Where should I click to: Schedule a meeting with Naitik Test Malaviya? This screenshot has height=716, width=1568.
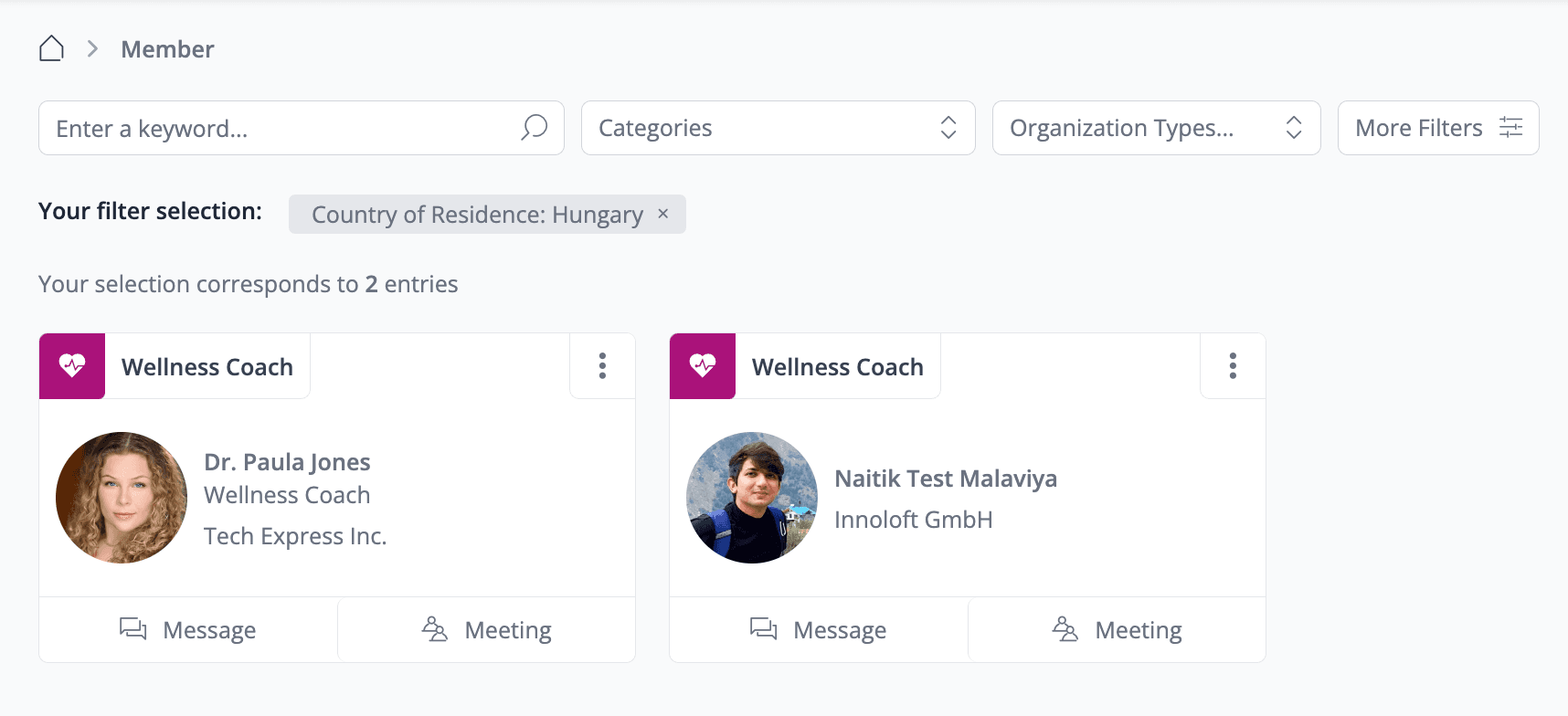pyautogui.click(x=1118, y=630)
